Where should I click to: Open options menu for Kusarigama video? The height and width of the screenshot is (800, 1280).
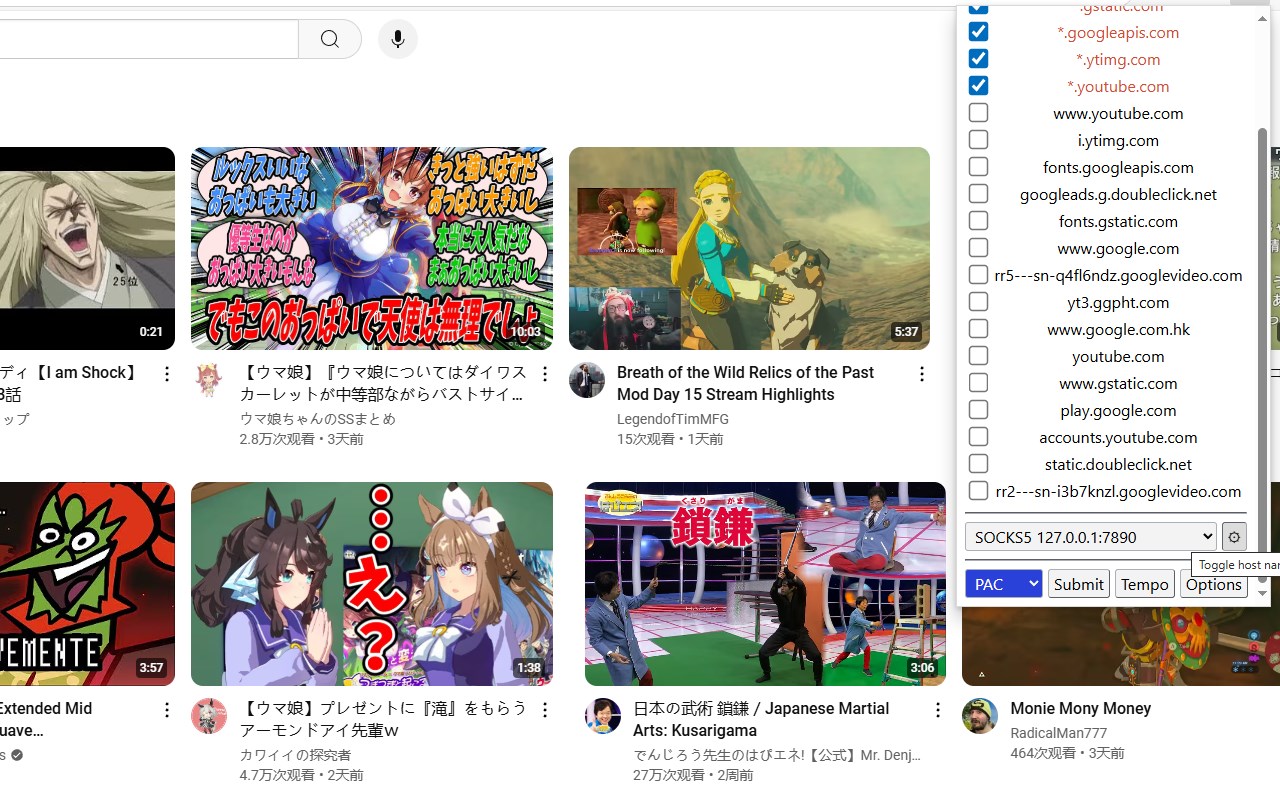pos(937,710)
